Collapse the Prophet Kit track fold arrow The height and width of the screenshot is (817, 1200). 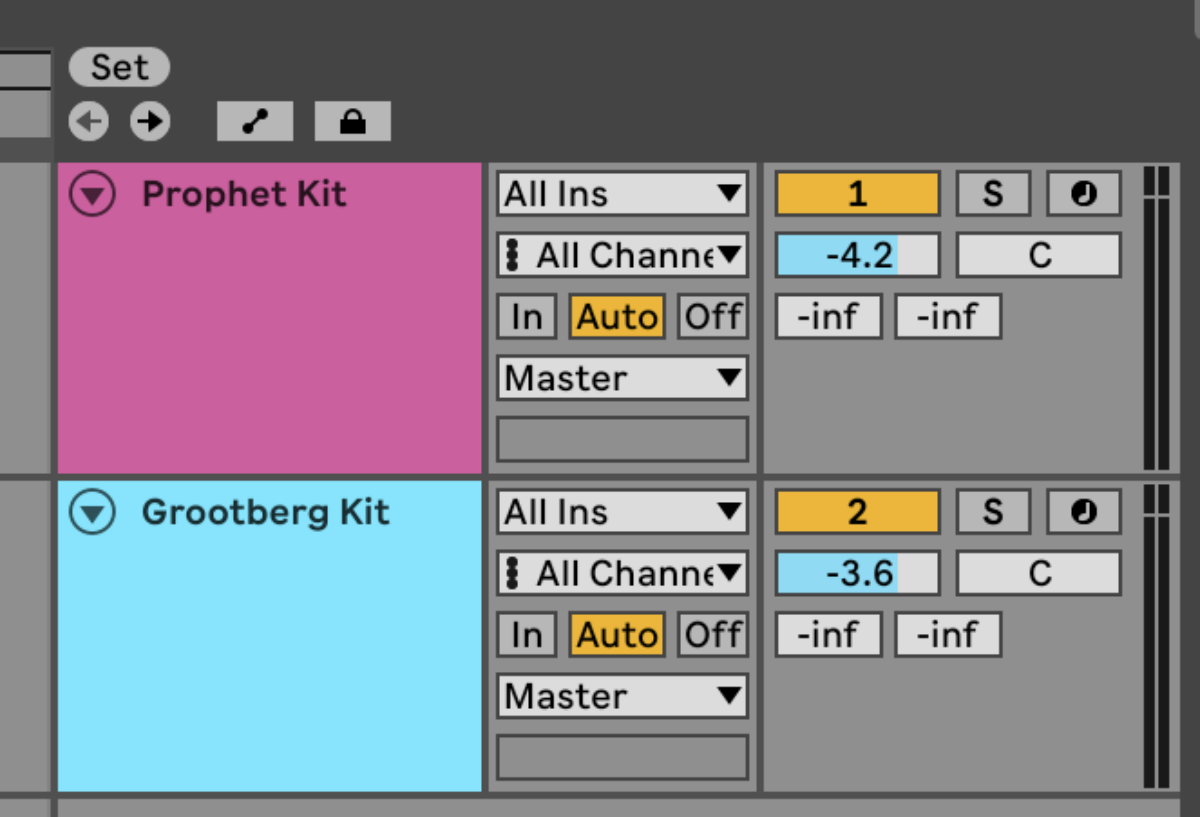[91, 193]
